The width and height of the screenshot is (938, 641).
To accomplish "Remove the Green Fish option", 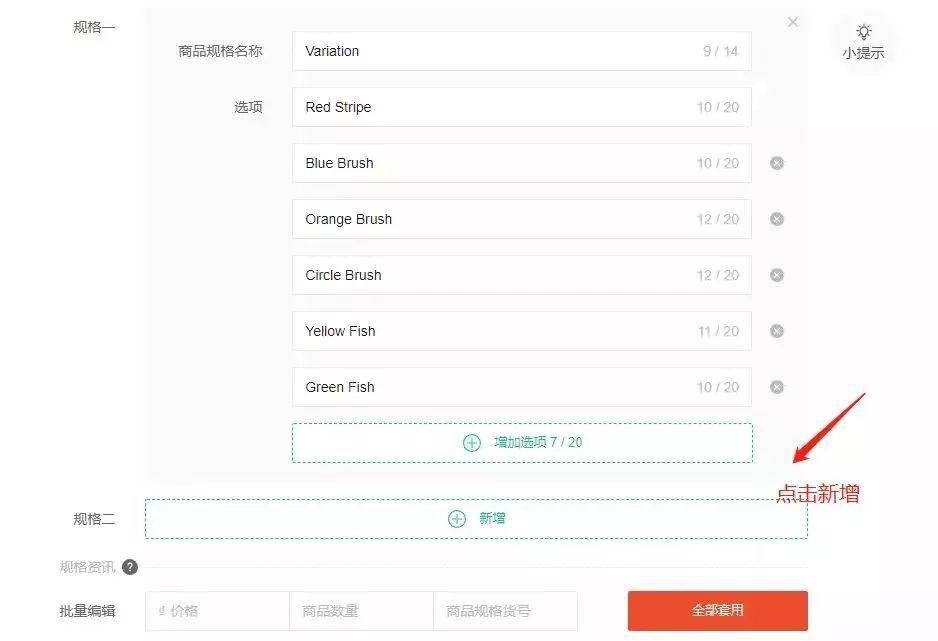I will 776,387.
